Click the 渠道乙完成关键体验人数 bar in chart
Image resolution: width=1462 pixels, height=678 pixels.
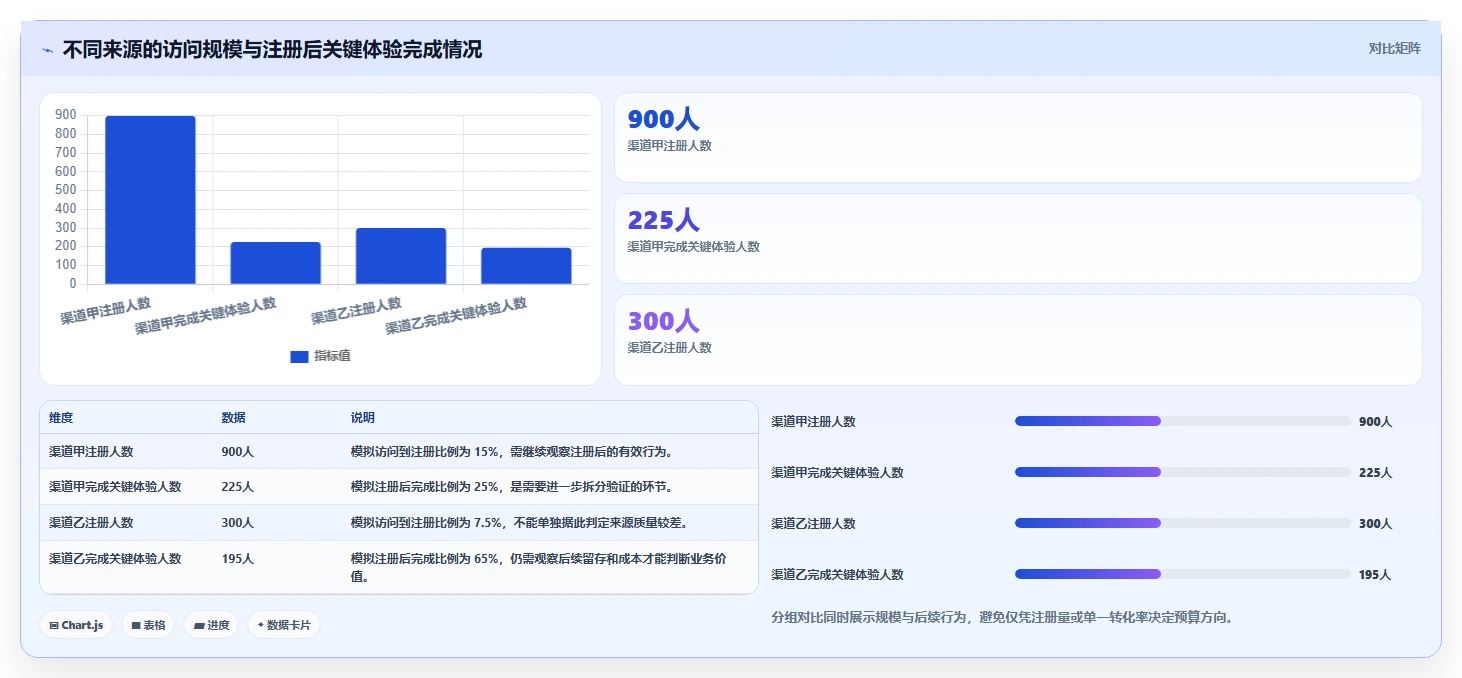pyautogui.click(x=526, y=266)
